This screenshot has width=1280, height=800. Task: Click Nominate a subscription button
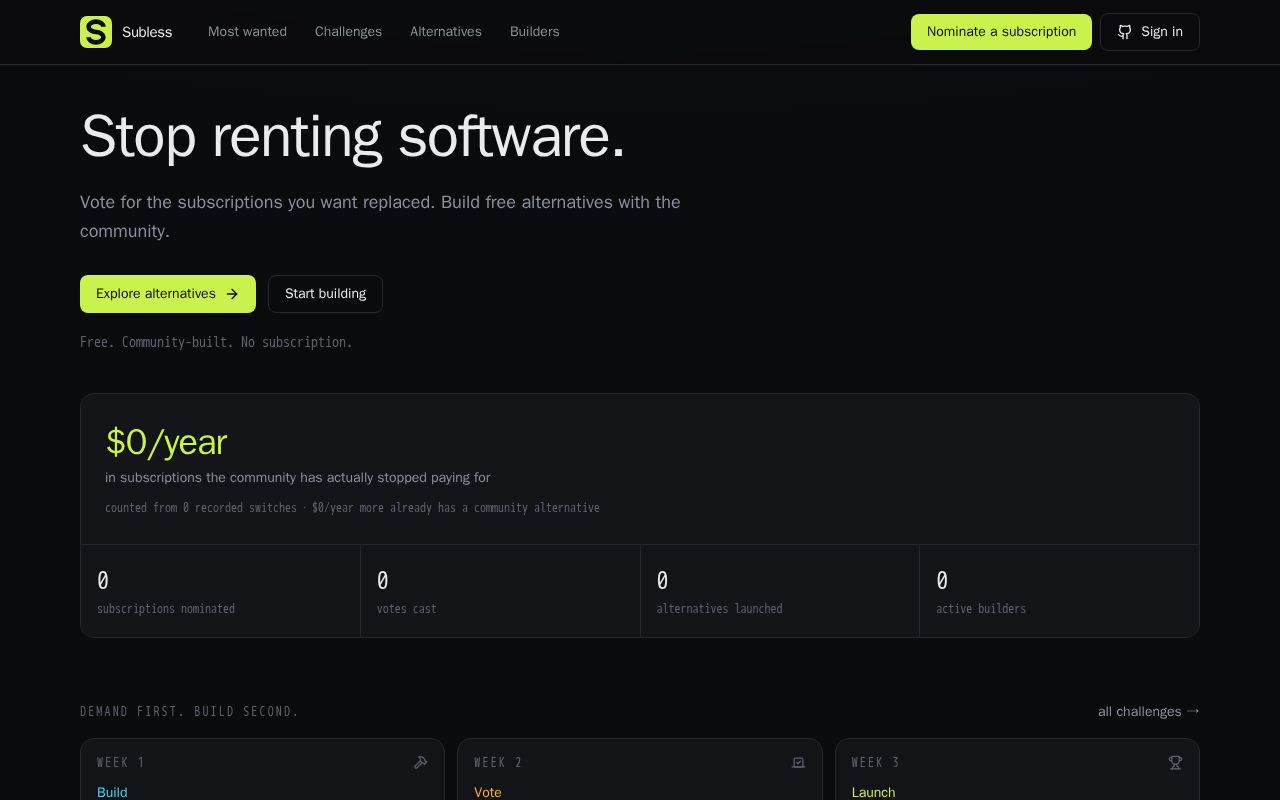[1001, 32]
